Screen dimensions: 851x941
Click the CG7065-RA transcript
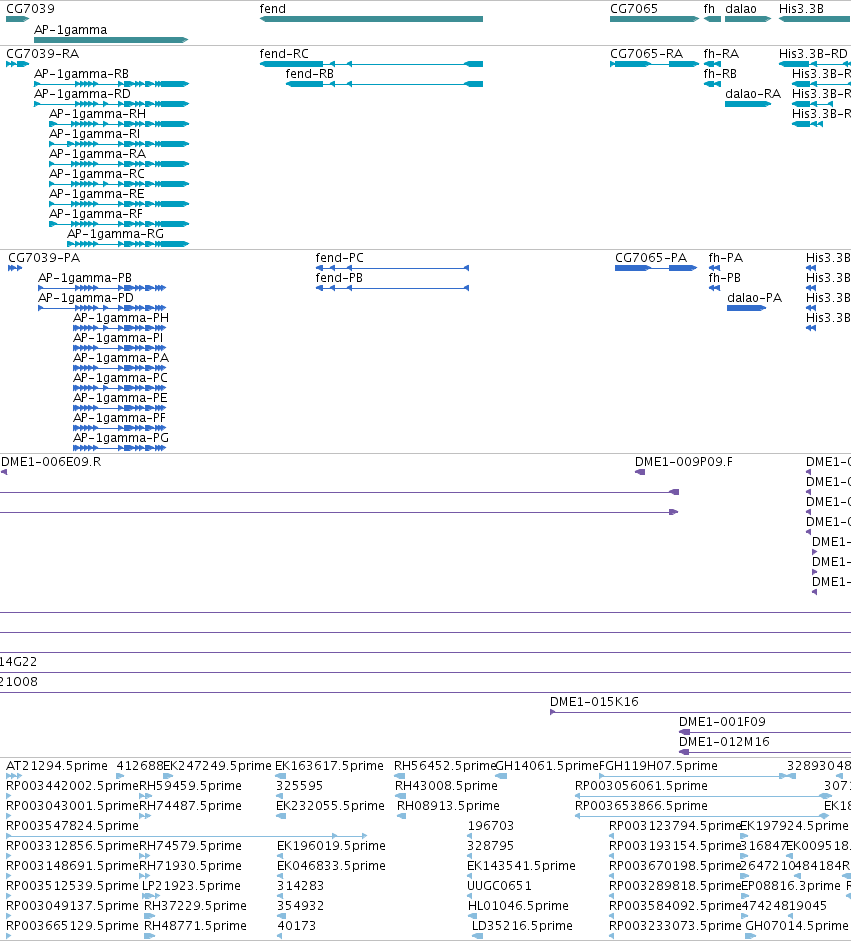[655, 64]
